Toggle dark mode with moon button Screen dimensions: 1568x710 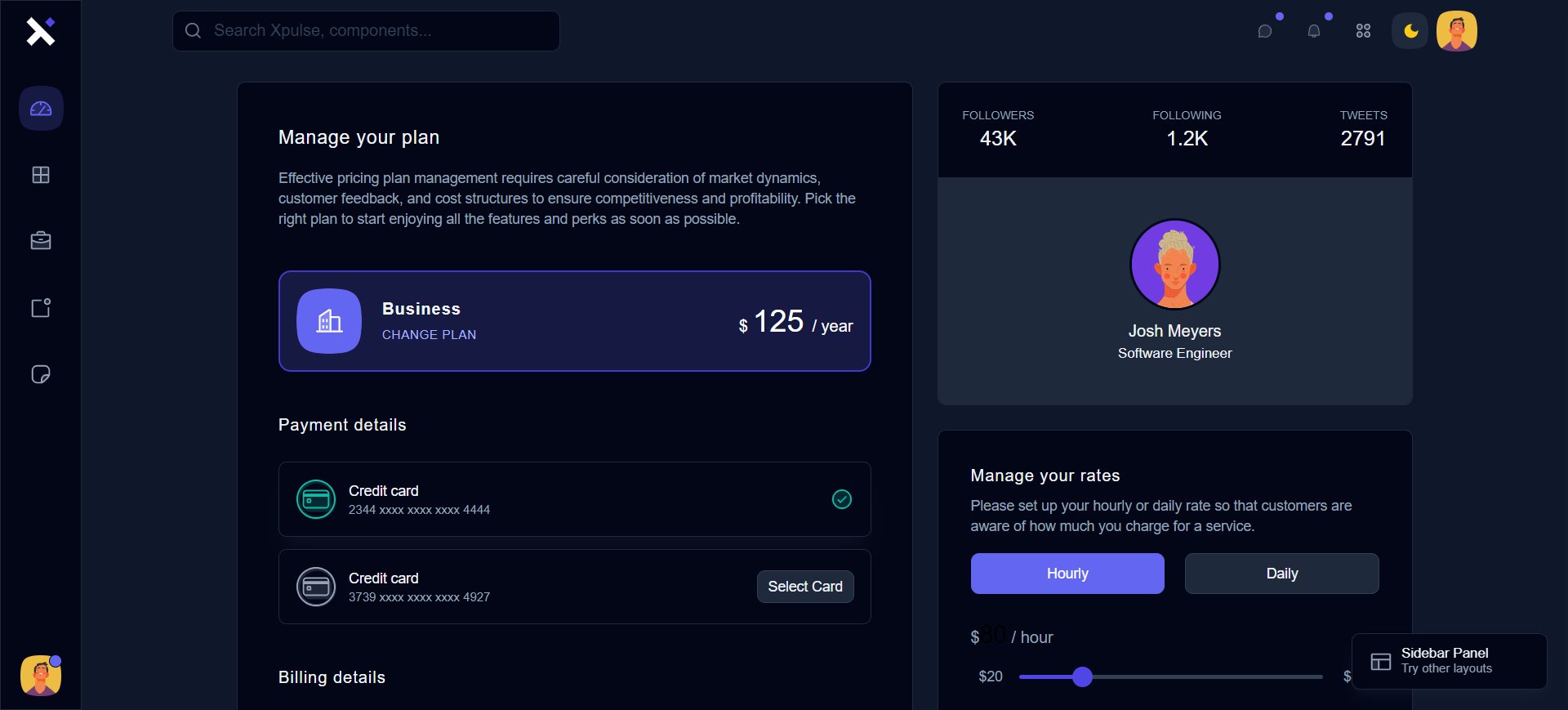(1410, 31)
